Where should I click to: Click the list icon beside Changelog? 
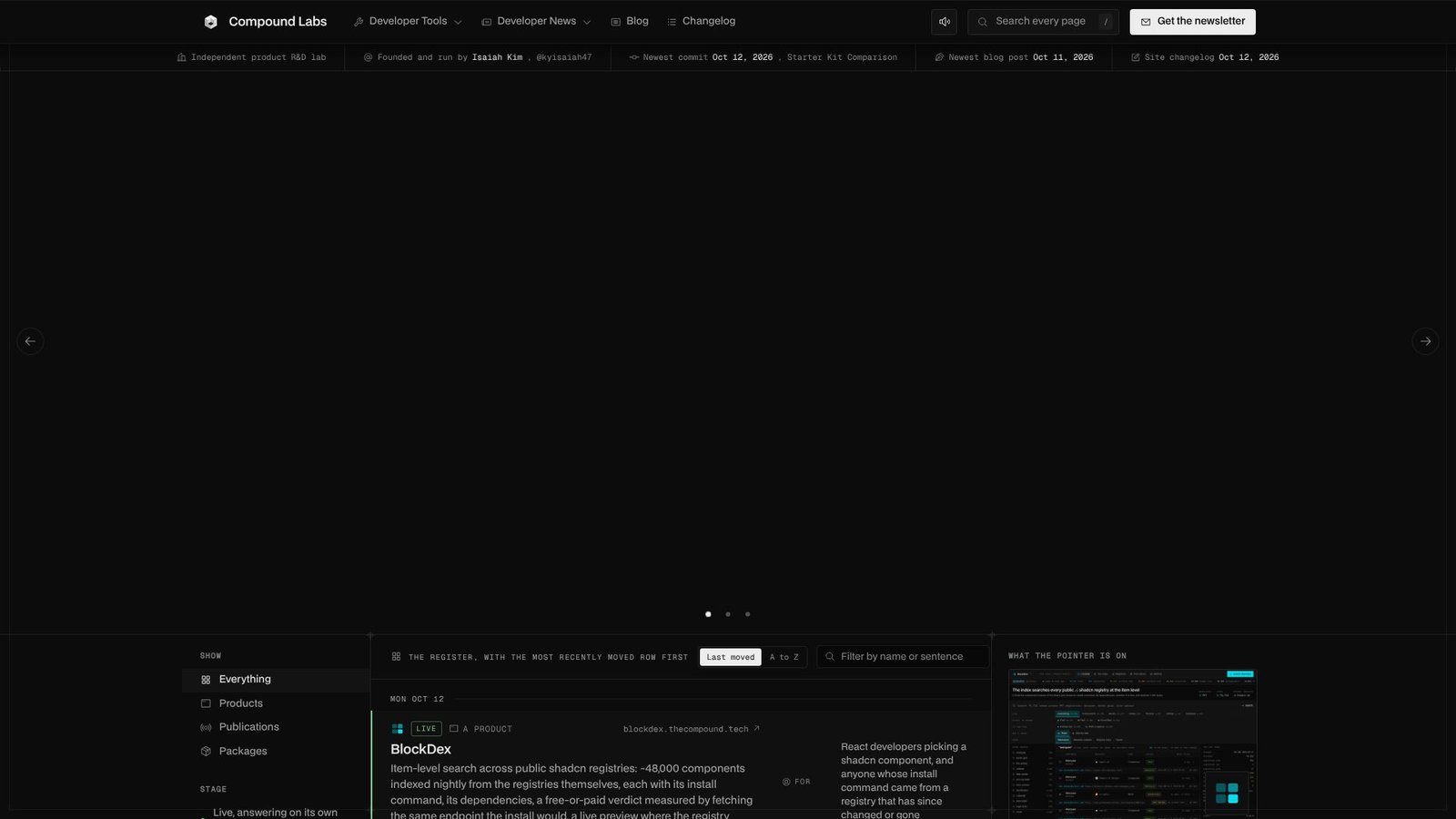pyautogui.click(x=672, y=22)
